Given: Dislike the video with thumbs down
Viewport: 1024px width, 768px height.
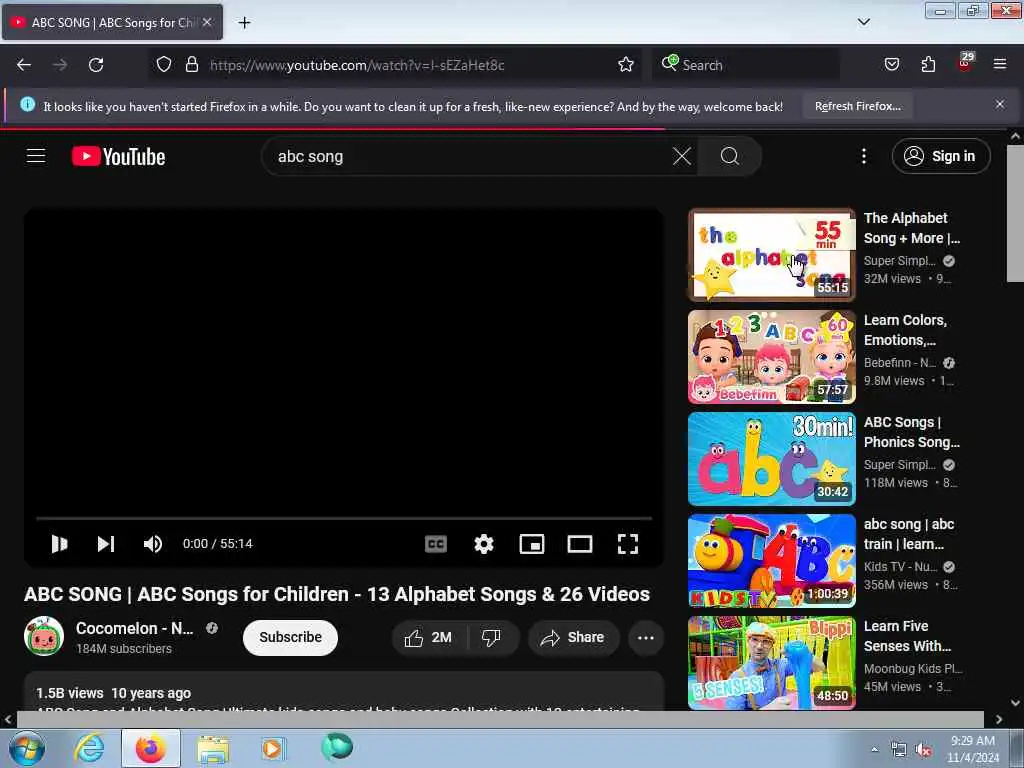Looking at the screenshot, I should pyautogui.click(x=491, y=637).
